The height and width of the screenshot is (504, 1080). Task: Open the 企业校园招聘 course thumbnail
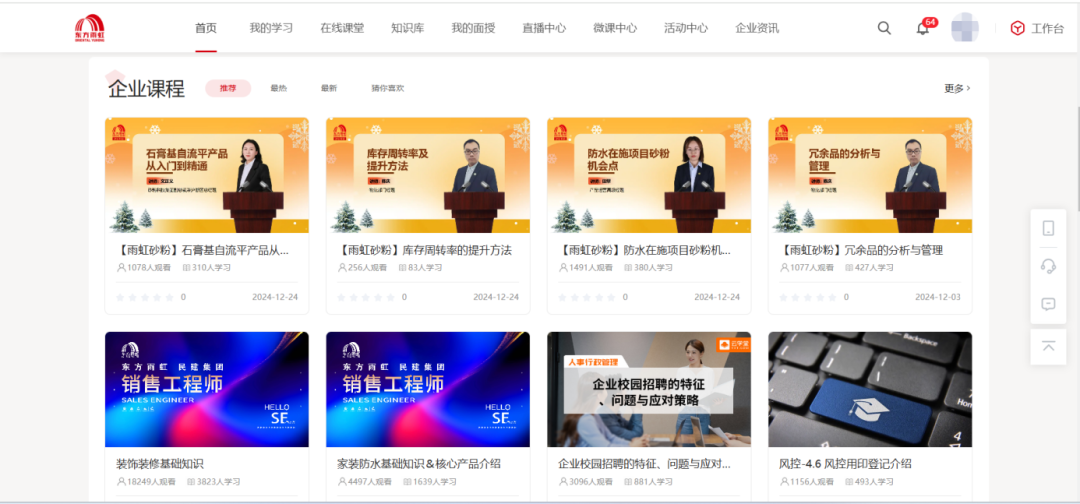[649, 389]
